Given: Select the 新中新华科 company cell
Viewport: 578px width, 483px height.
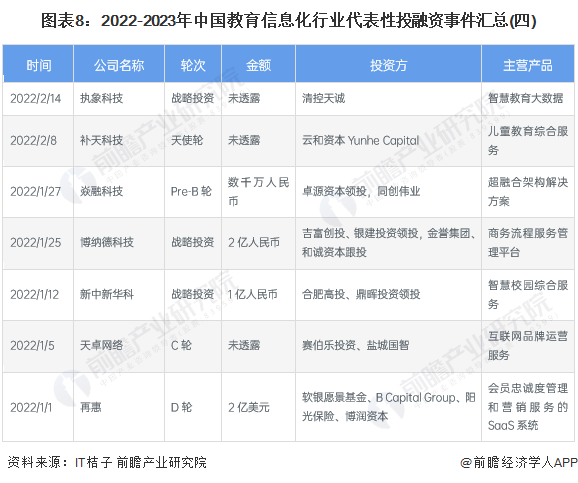Looking at the screenshot, I should [x=119, y=295].
